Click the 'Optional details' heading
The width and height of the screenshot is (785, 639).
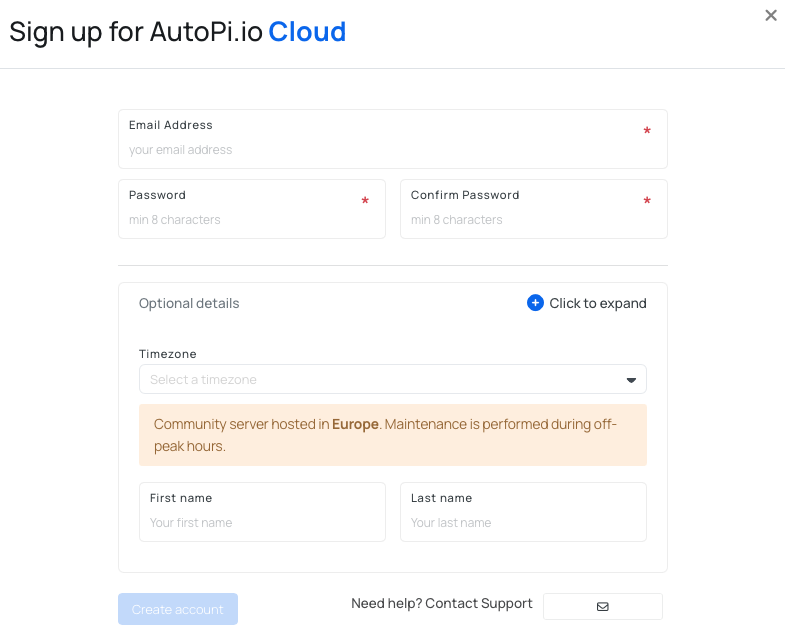coord(189,303)
